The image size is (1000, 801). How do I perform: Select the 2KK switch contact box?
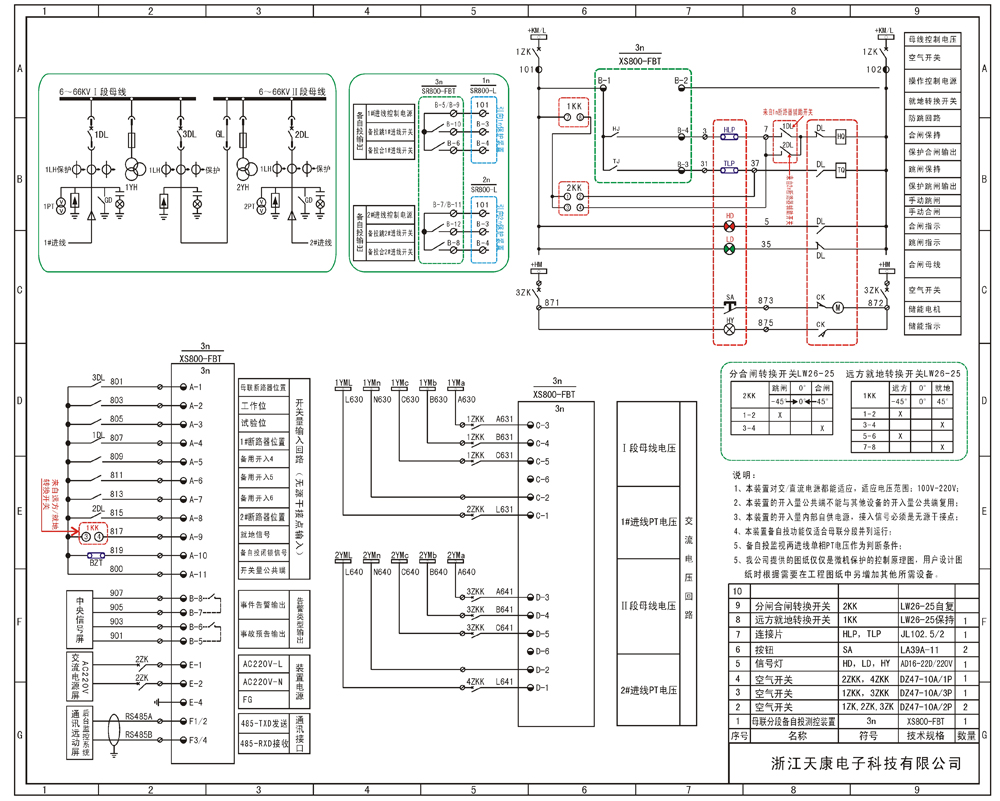coord(575,199)
